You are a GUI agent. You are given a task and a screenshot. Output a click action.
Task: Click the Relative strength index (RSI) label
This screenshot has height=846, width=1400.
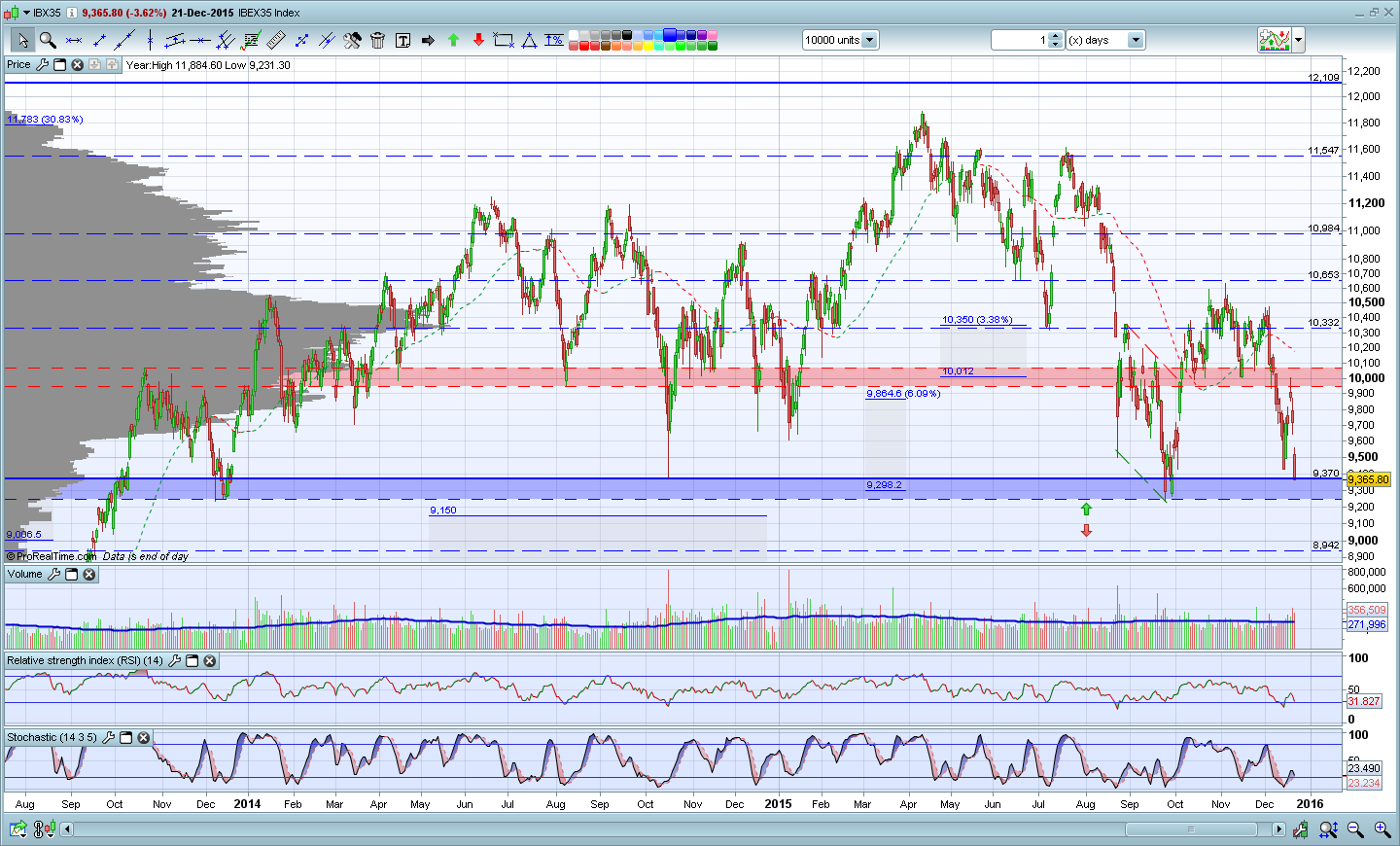click(x=86, y=661)
